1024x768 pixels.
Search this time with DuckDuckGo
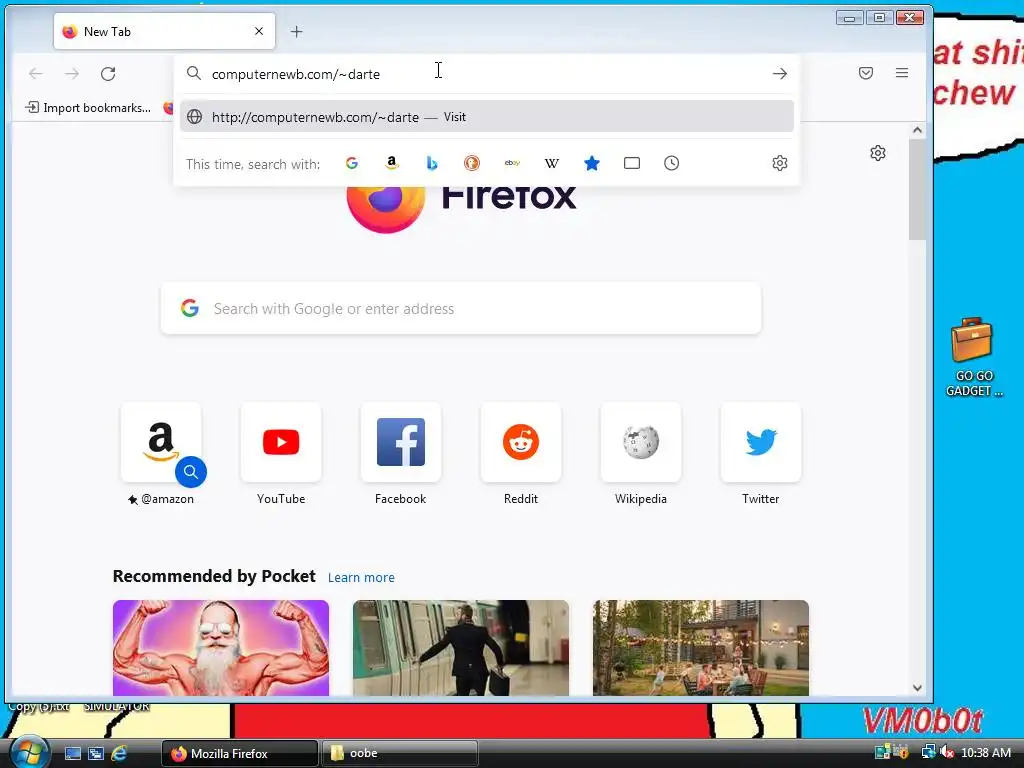tap(472, 163)
